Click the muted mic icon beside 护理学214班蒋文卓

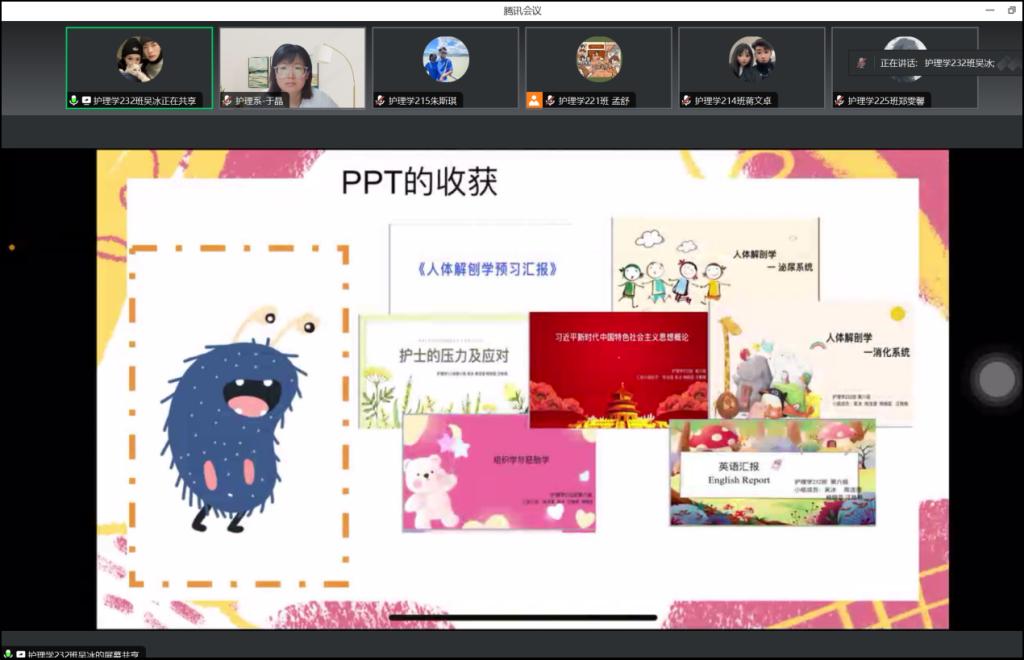pyautogui.click(x=686, y=101)
